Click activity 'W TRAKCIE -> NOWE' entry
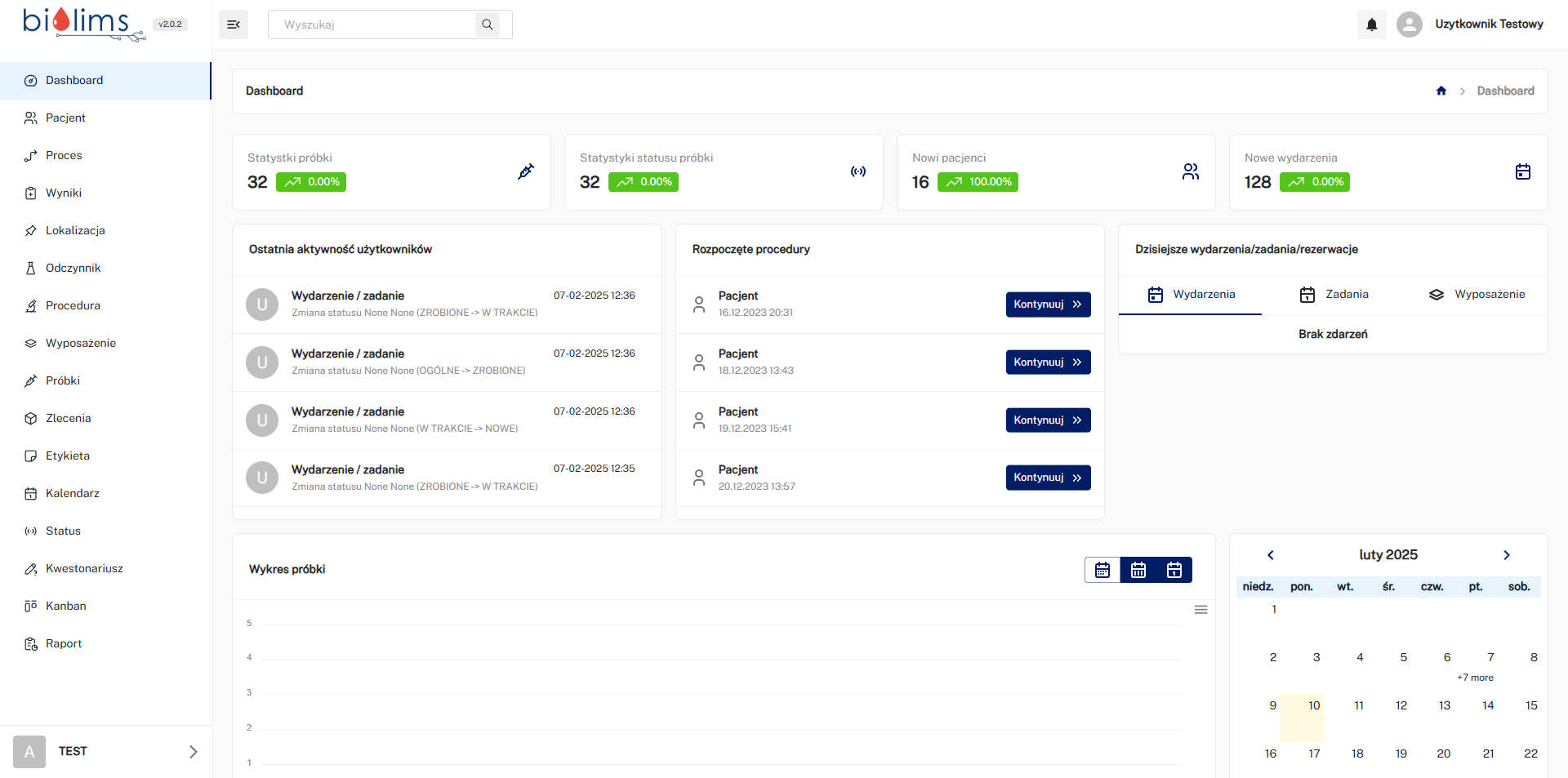Image resolution: width=1568 pixels, height=778 pixels. pos(447,420)
